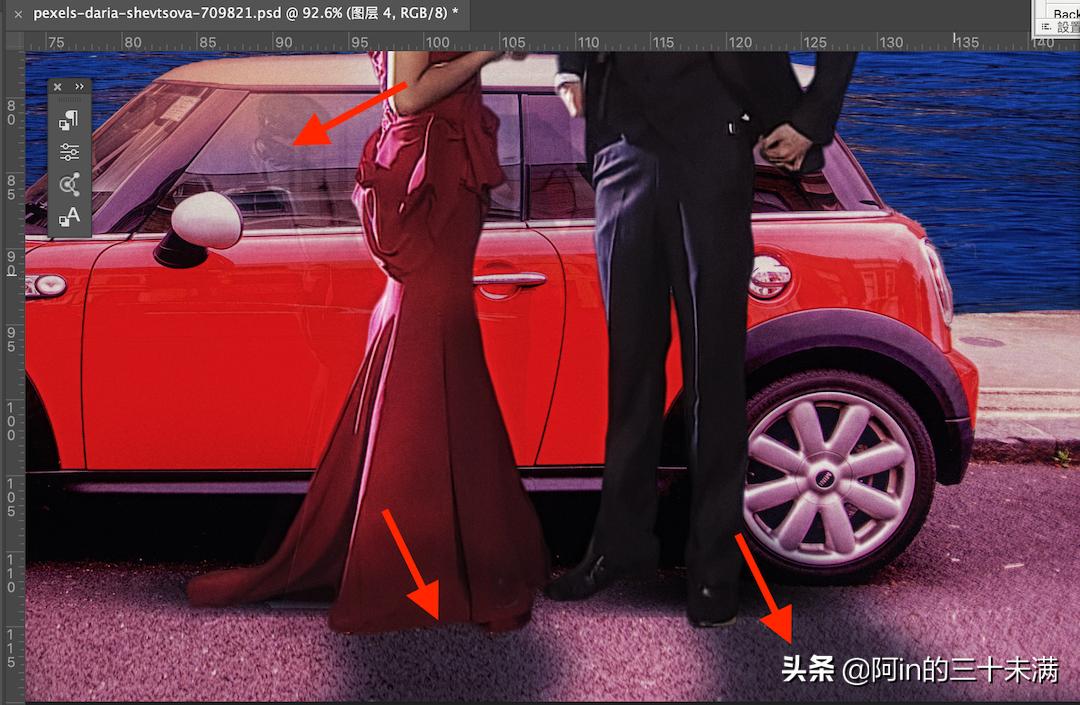Click the share-nodes icon in floating panel
Viewport: 1080px width, 705px height.
69,184
